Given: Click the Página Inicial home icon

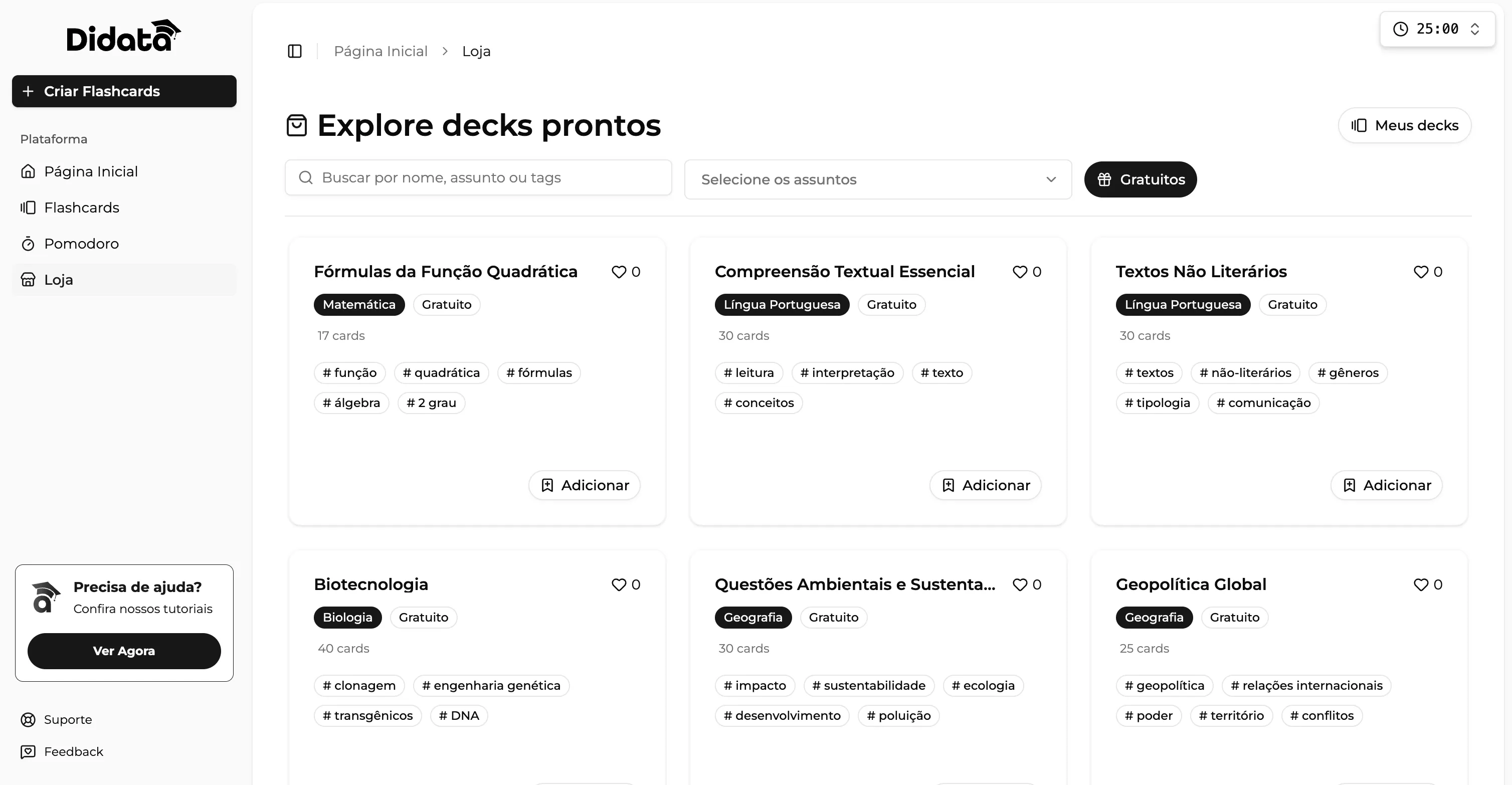Looking at the screenshot, I should (x=28, y=171).
